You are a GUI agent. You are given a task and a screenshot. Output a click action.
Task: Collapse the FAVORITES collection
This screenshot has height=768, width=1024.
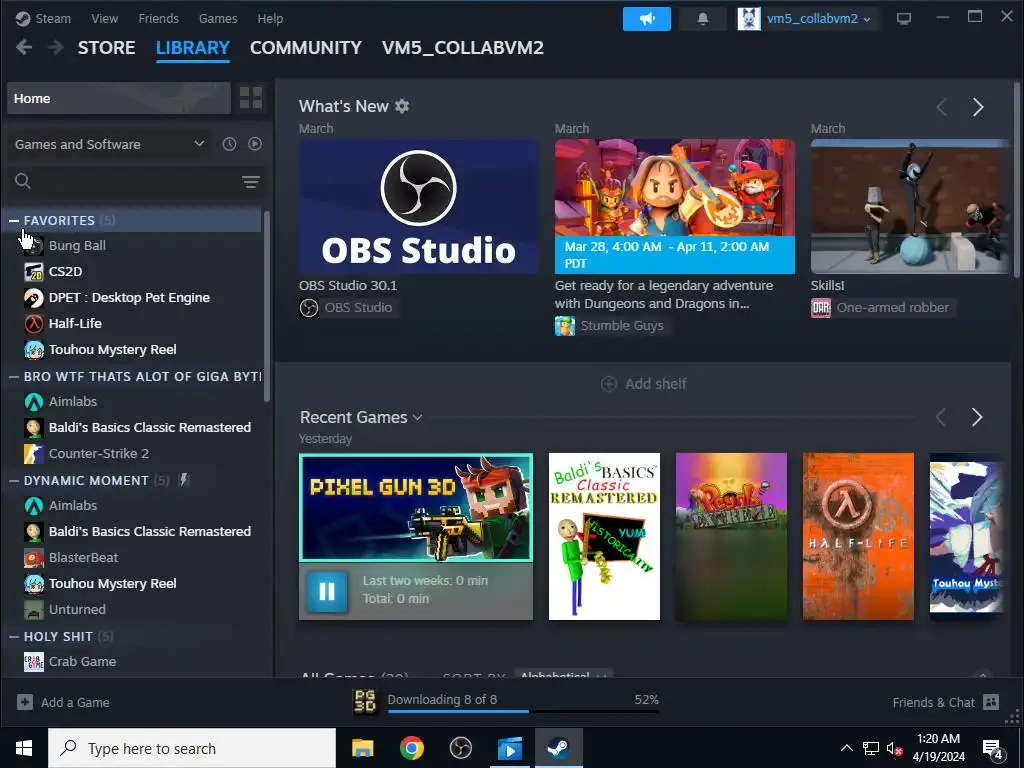tap(14, 221)
